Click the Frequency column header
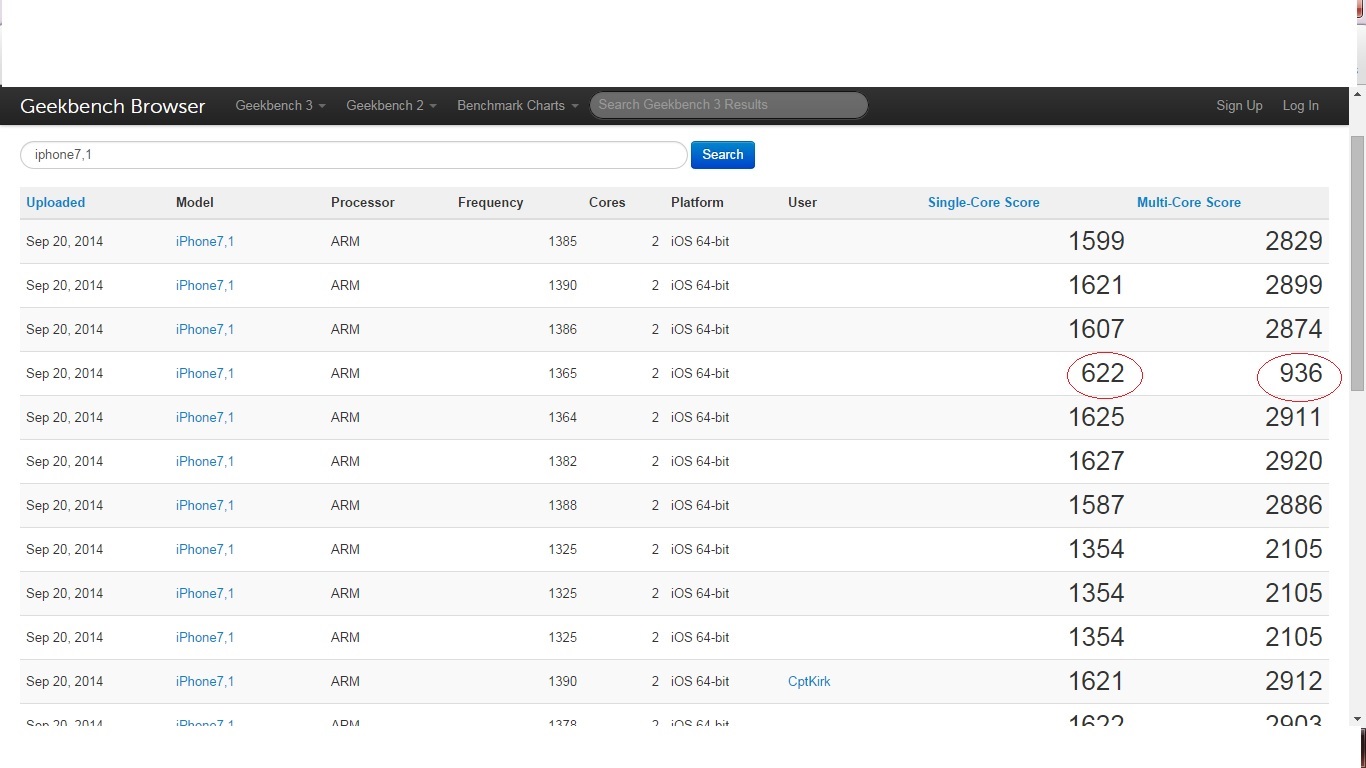The image size is (1366, 768). coord(491,202)
